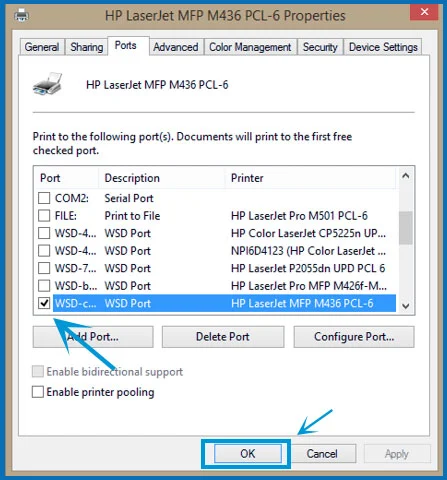The image size is (447, 480).
Task: Uncheck the WSD-c... port checkbox
Action: [44, 303]
